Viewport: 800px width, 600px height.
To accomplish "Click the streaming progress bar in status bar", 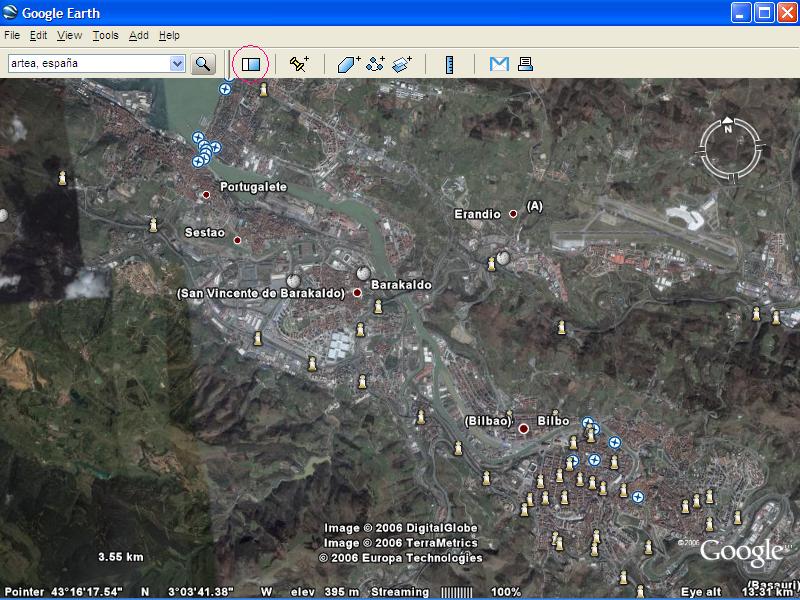I will (457, 592).
